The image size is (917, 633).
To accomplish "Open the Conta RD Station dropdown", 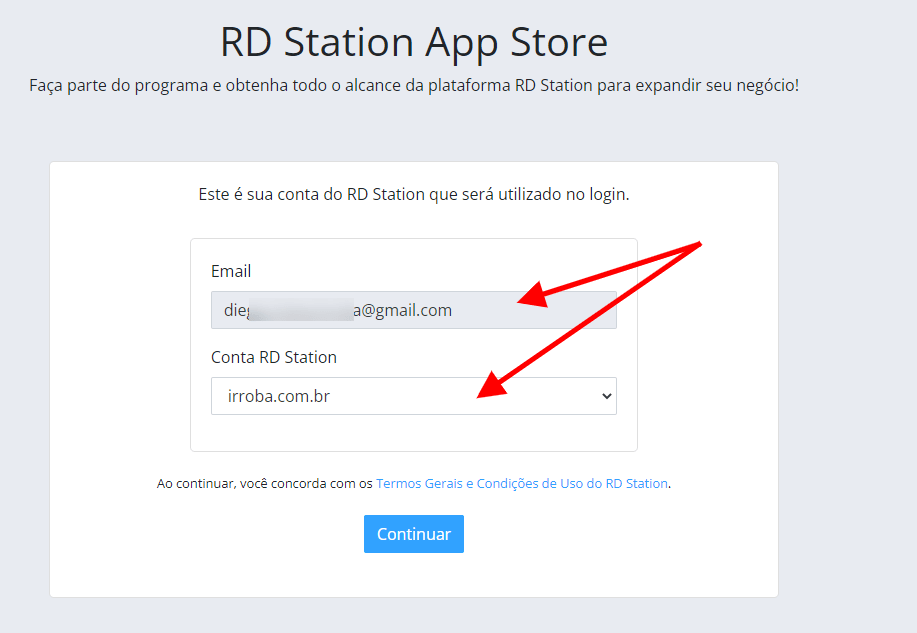I will (x=413, y=396).
